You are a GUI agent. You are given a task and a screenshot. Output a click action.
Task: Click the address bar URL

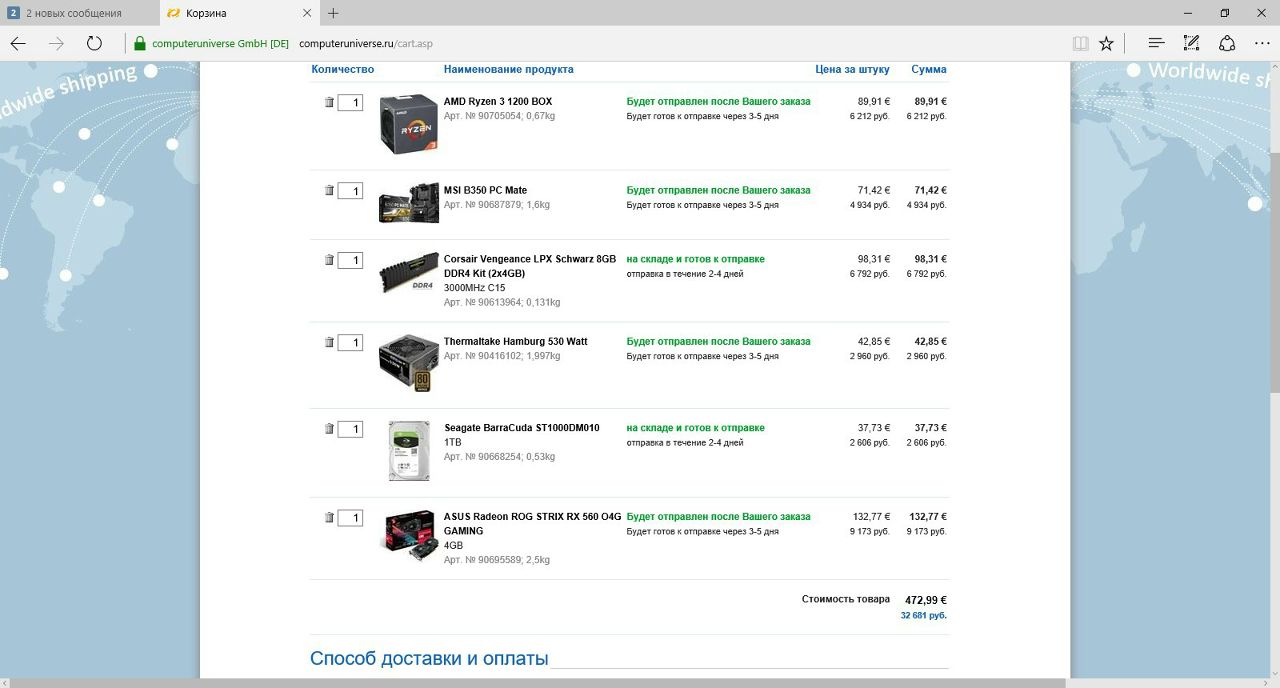coord(365,44)
